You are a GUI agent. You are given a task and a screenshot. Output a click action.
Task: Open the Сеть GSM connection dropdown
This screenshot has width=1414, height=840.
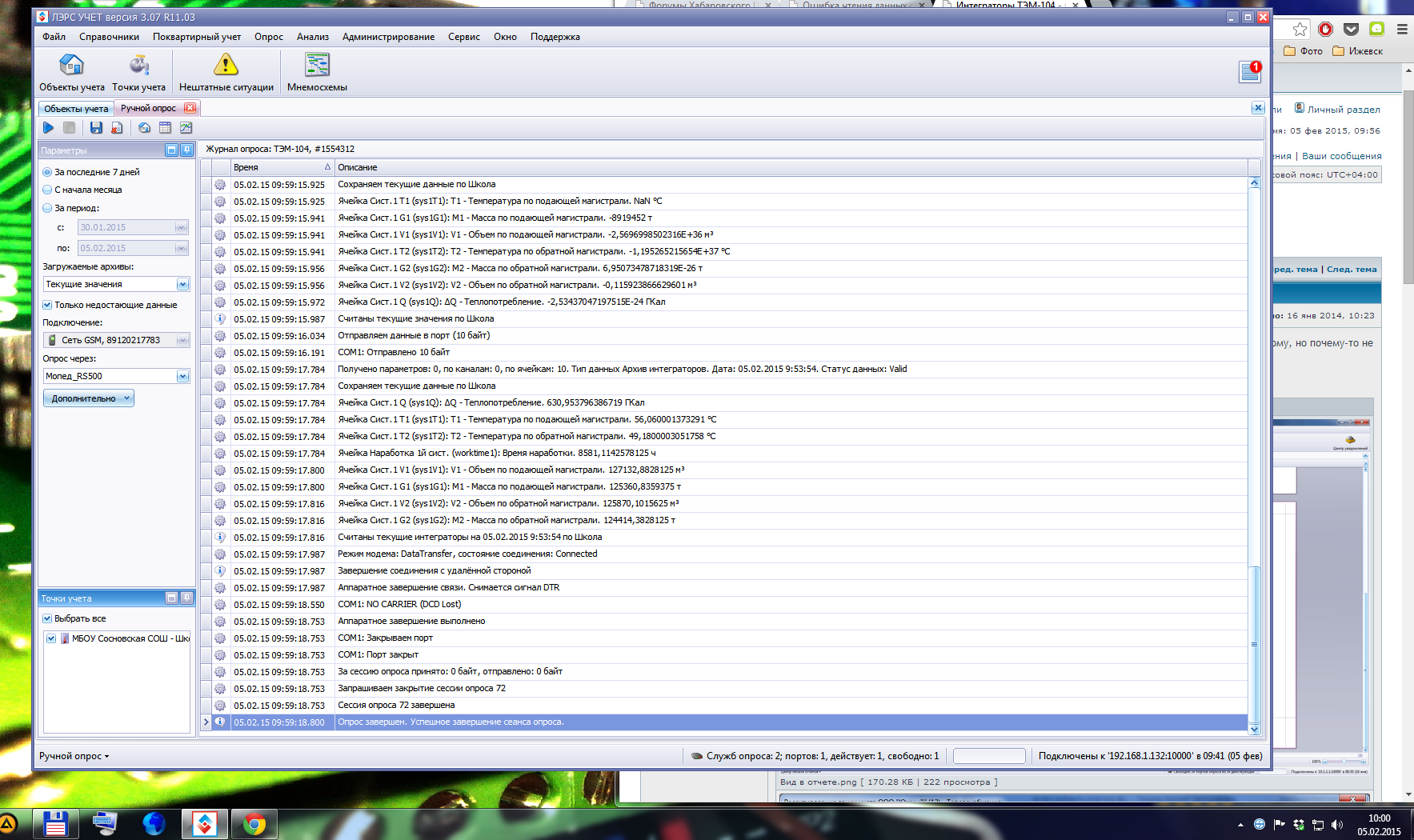[182, 340]
